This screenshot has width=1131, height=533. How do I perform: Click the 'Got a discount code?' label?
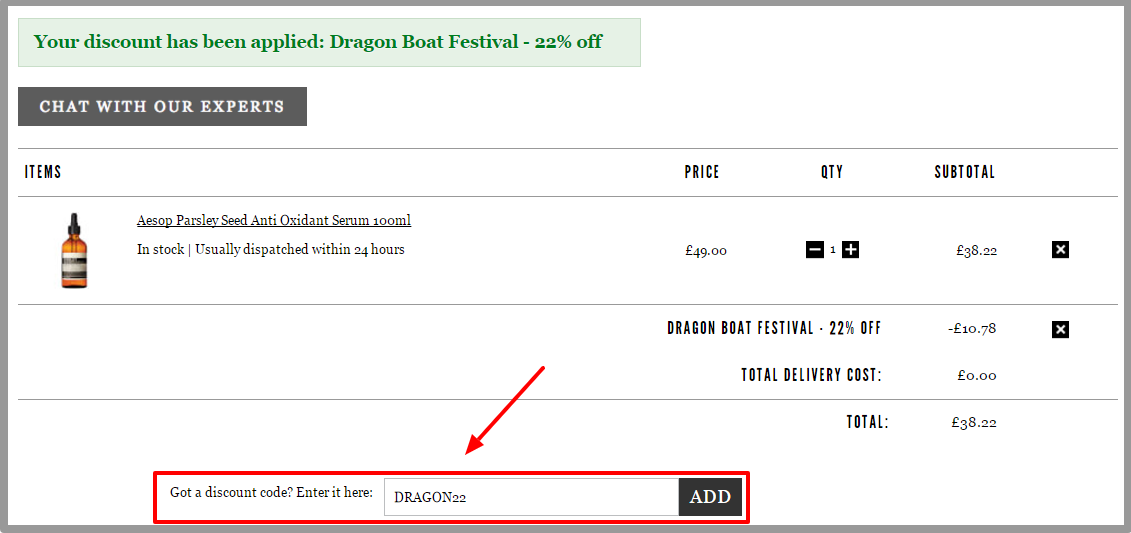(x=271, y=493)
